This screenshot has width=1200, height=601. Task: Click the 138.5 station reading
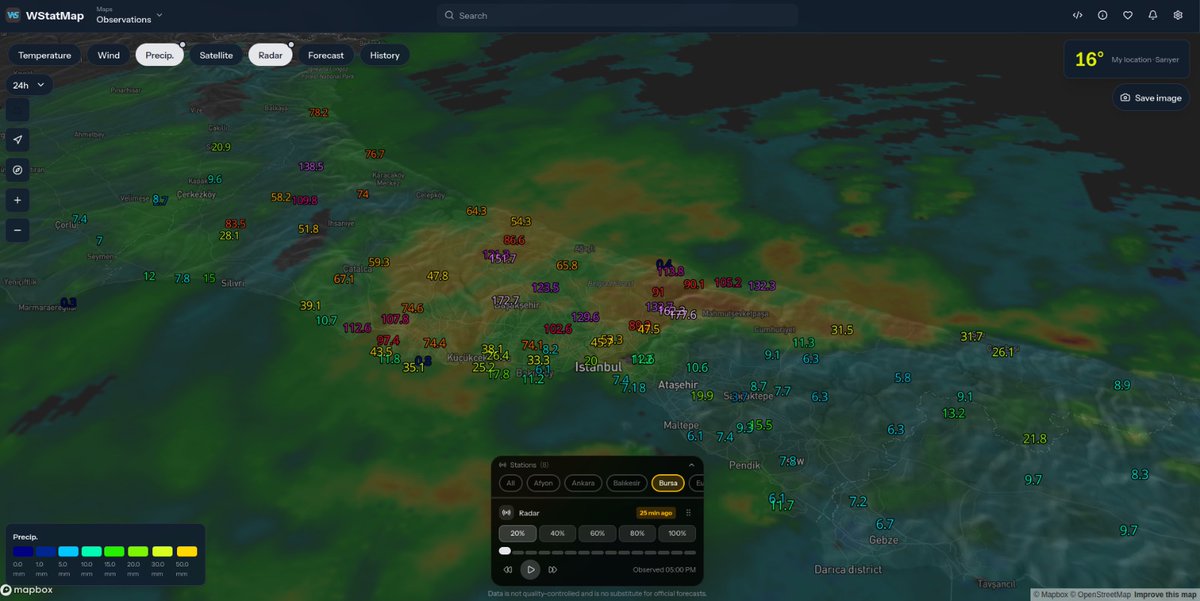pyautogui.click(x=311, y=166)
